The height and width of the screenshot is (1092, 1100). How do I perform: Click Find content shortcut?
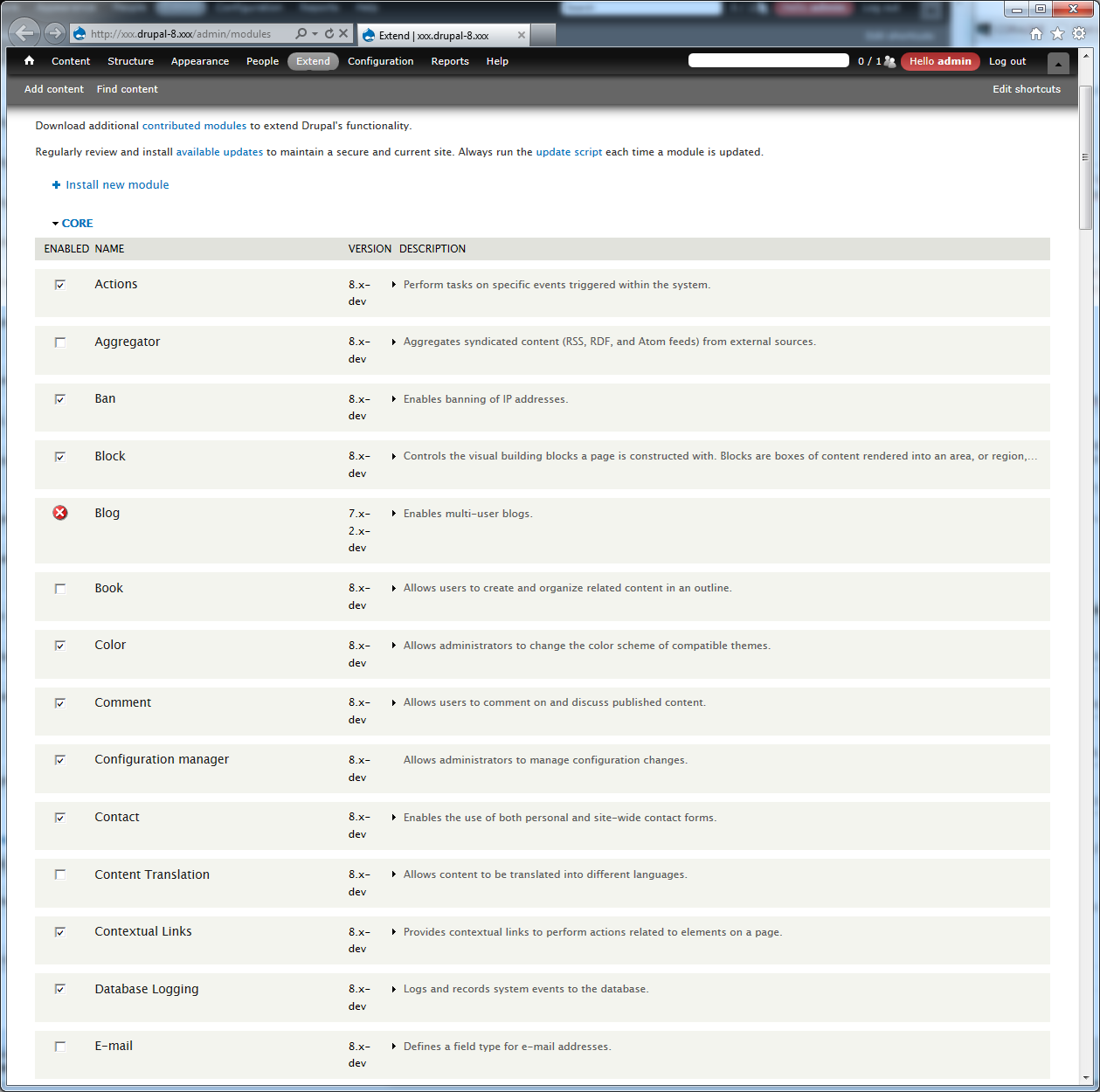[x=128, y=89]
